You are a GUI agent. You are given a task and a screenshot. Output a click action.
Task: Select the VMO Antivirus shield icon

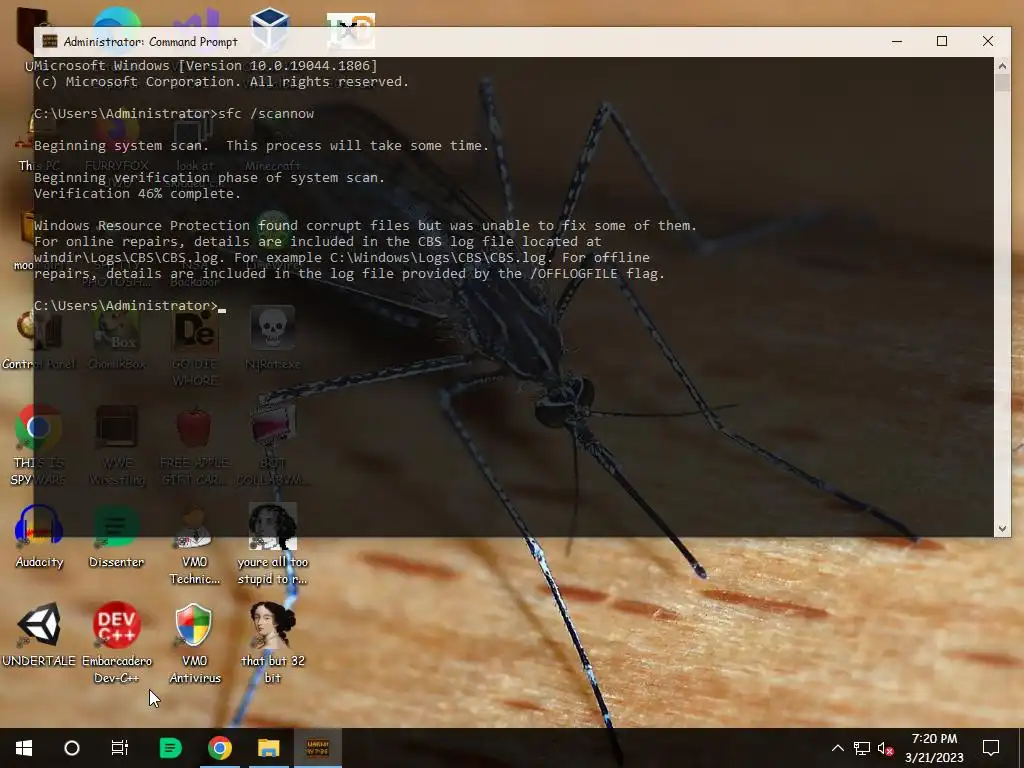pos(194,643)
